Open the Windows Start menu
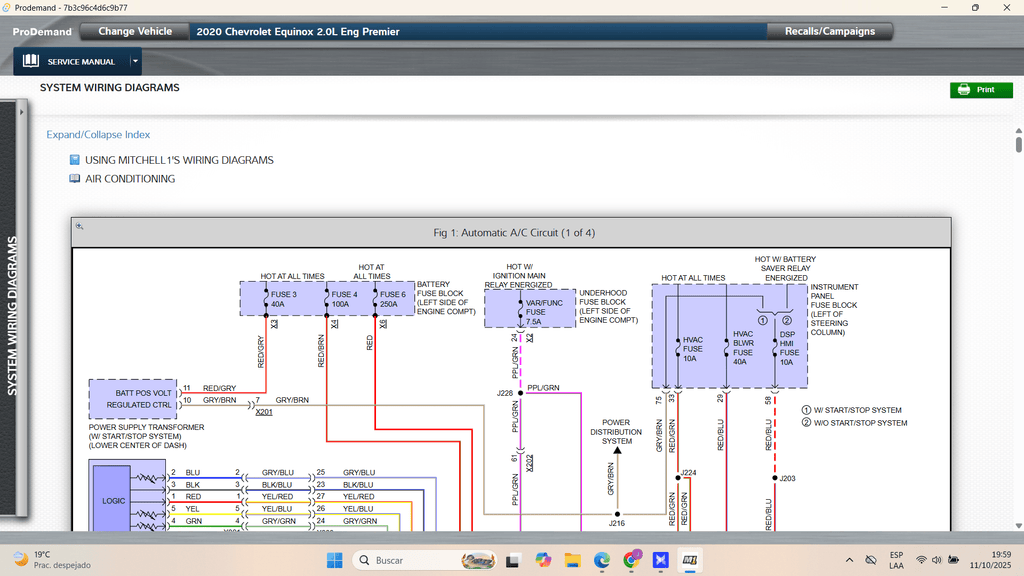Screen dimensions: 1024x576 (333, 560)
